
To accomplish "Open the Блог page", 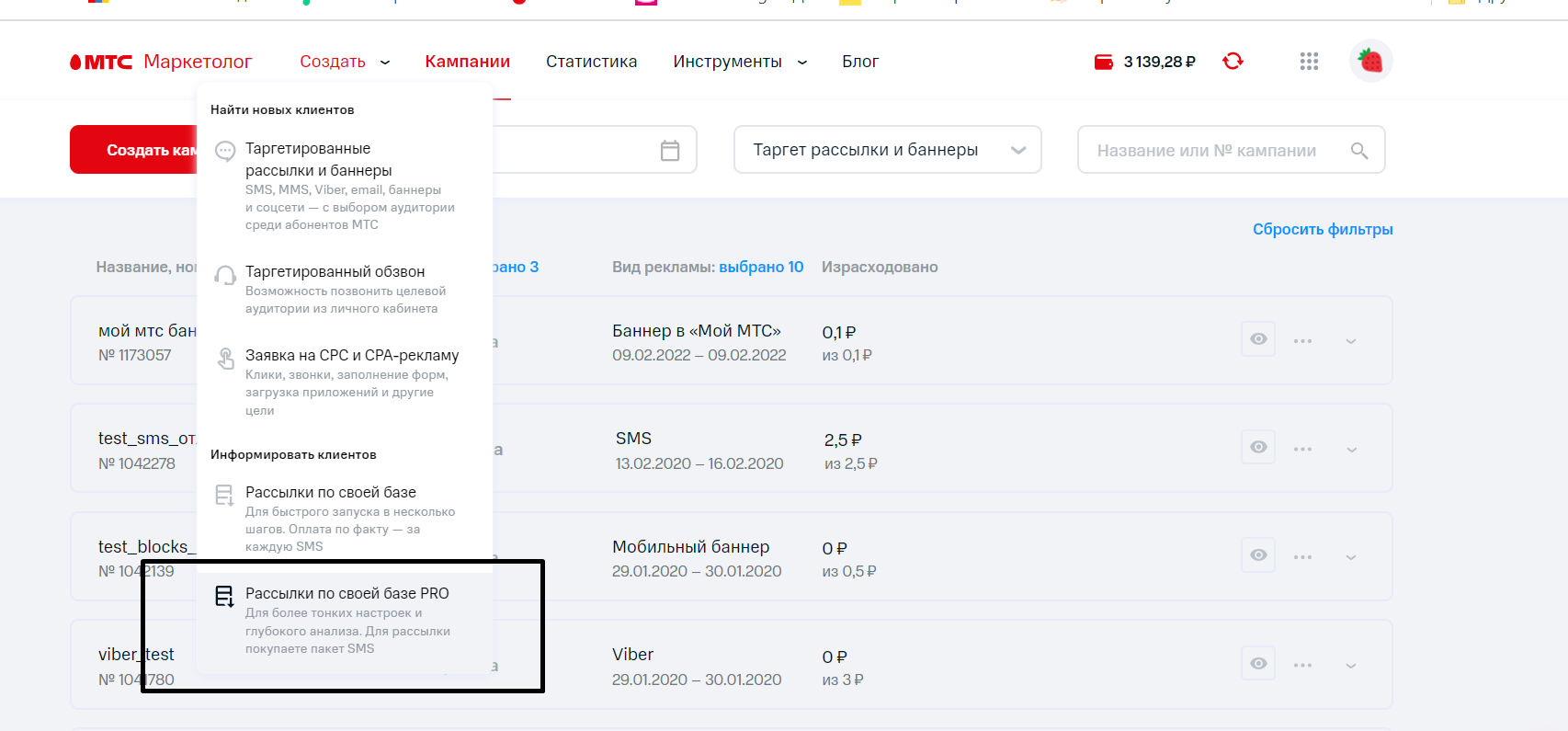I will point(860,62).
